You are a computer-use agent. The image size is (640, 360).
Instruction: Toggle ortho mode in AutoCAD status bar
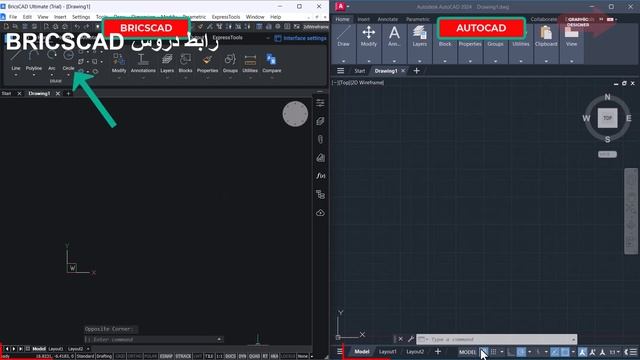[x=511, y=352]
